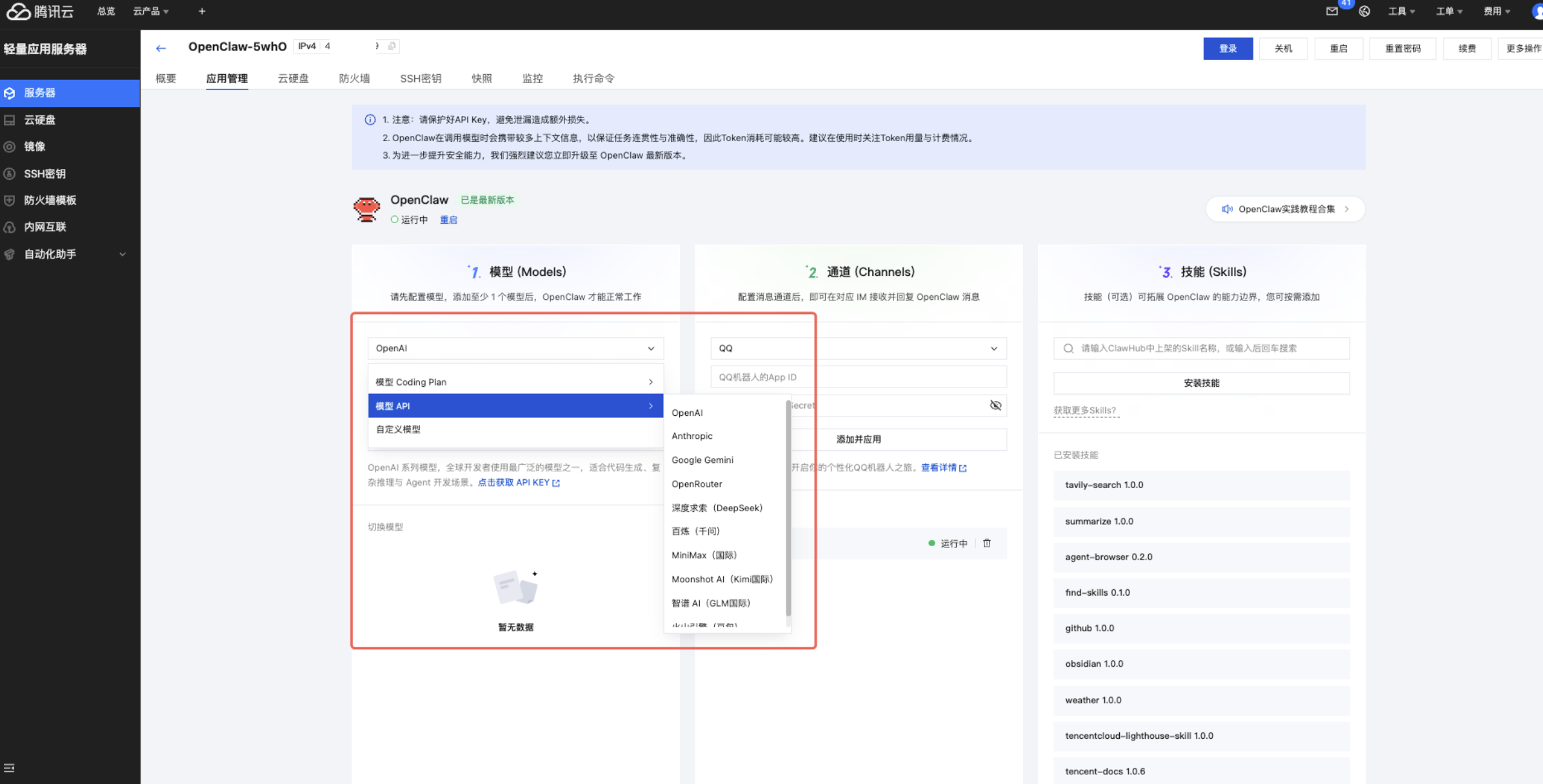
Task: Click the blue 登录 button
Action: coord(1228,48)
